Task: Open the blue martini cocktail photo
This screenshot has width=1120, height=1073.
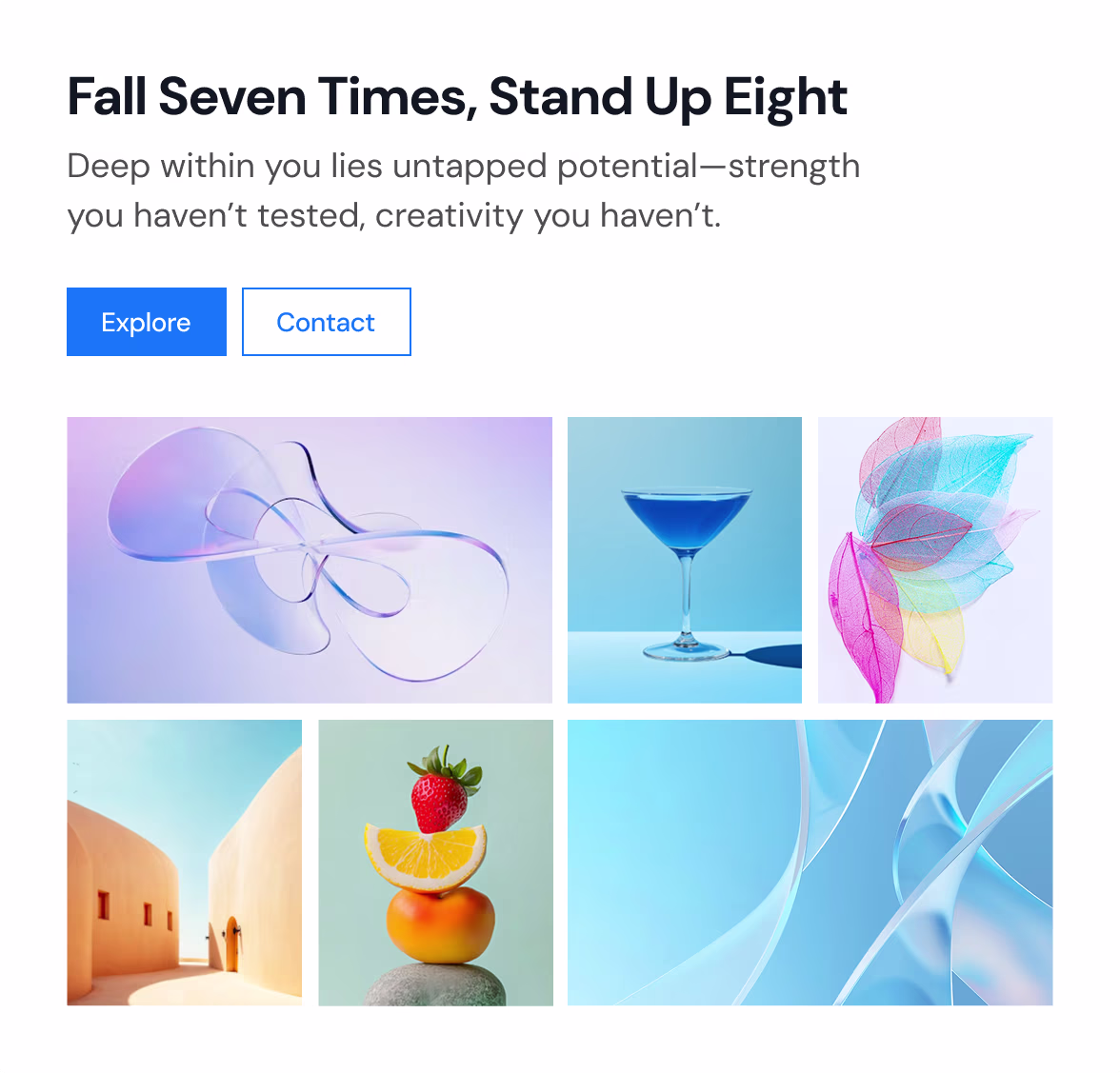Action: pyautogui.click(x=684, y=560)
